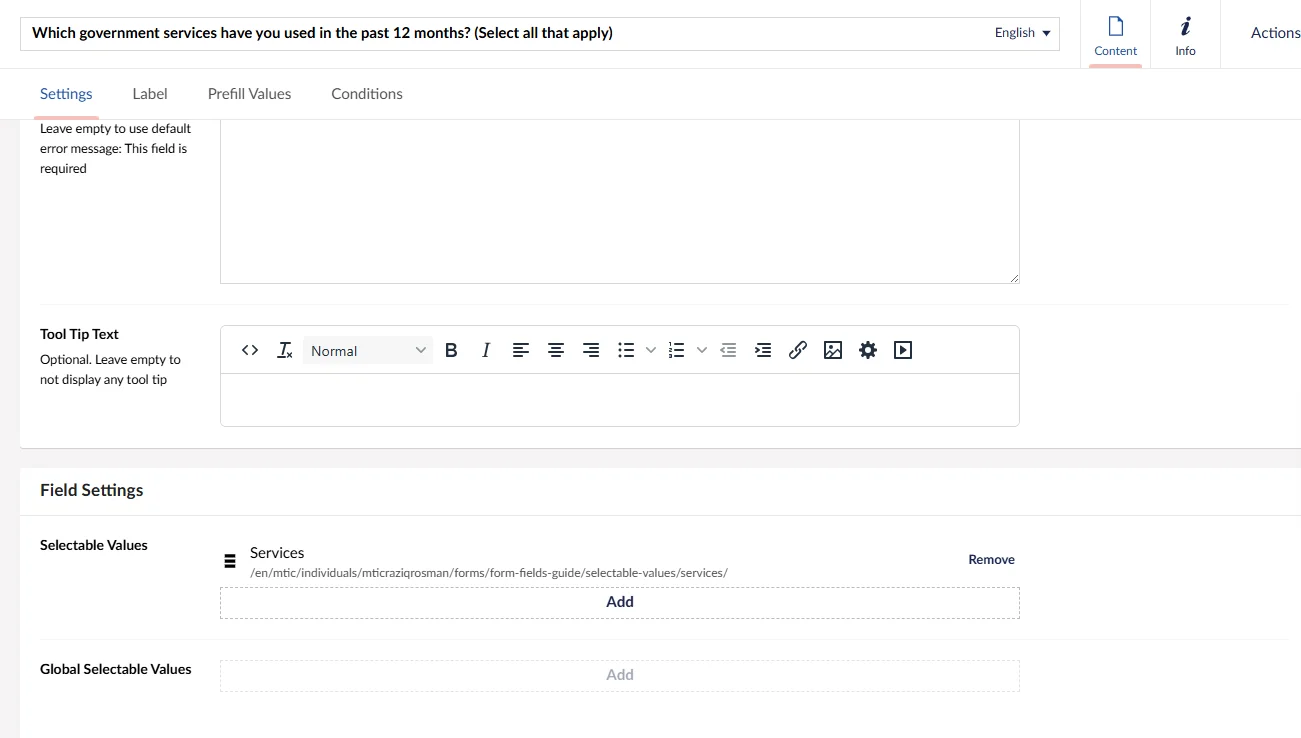The image size is (1301, 738).
Task: Remove the Services selectable value
Action: tap(991, 560)
